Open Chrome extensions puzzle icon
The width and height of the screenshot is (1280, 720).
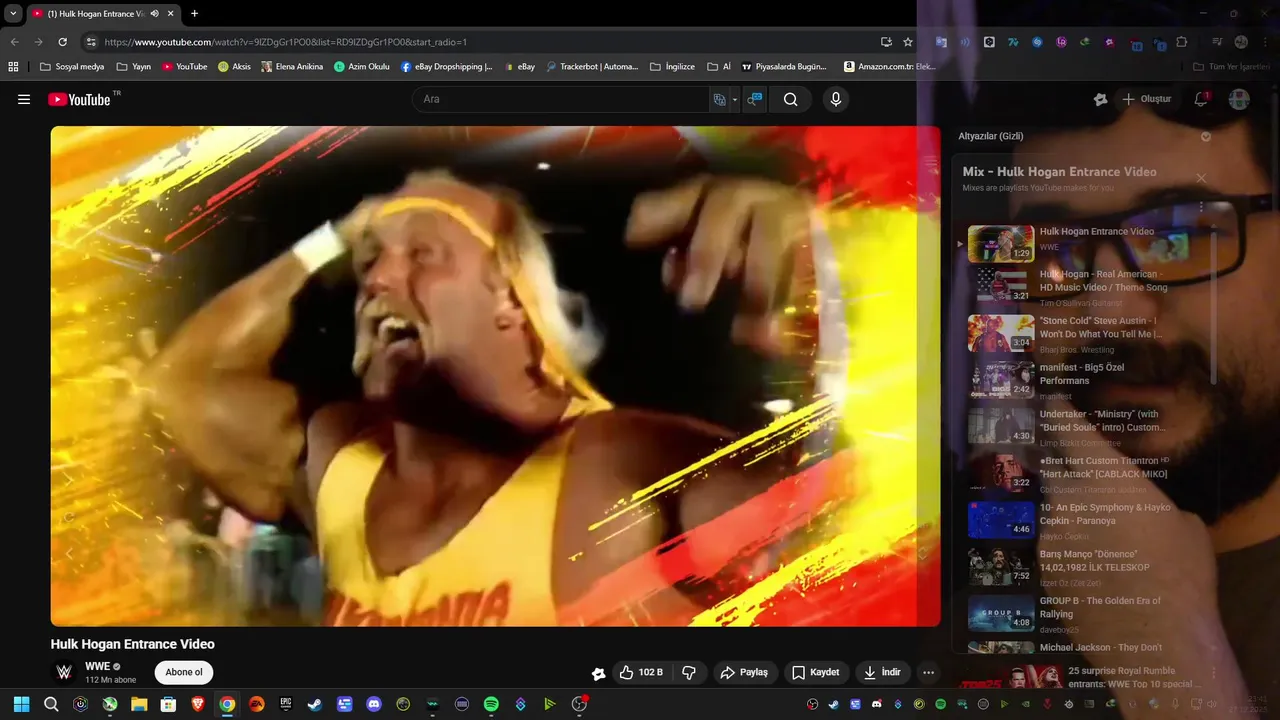(x=1182, y=42)
